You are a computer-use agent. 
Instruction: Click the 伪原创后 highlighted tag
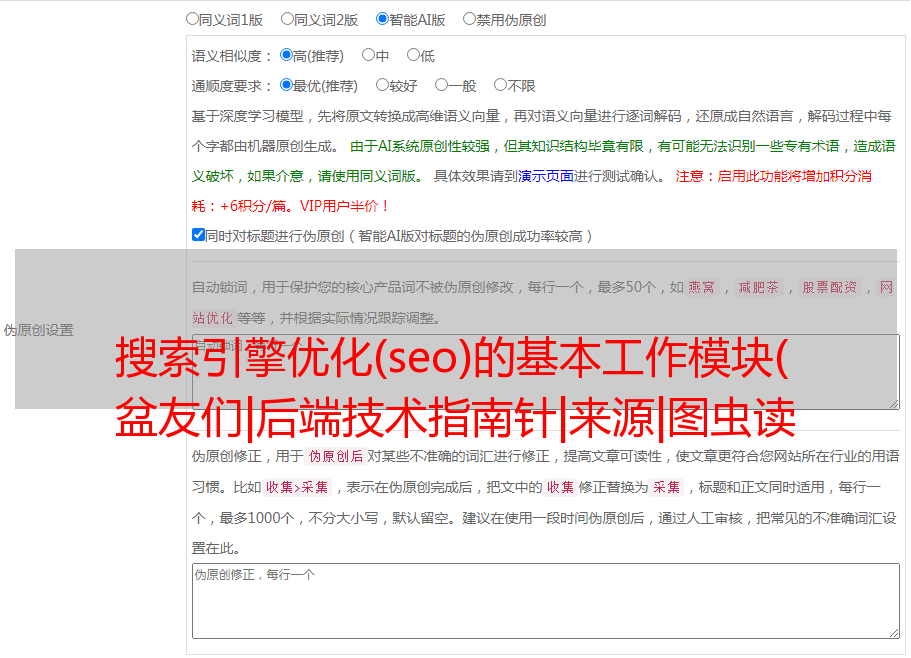click(x=336, y=456)
